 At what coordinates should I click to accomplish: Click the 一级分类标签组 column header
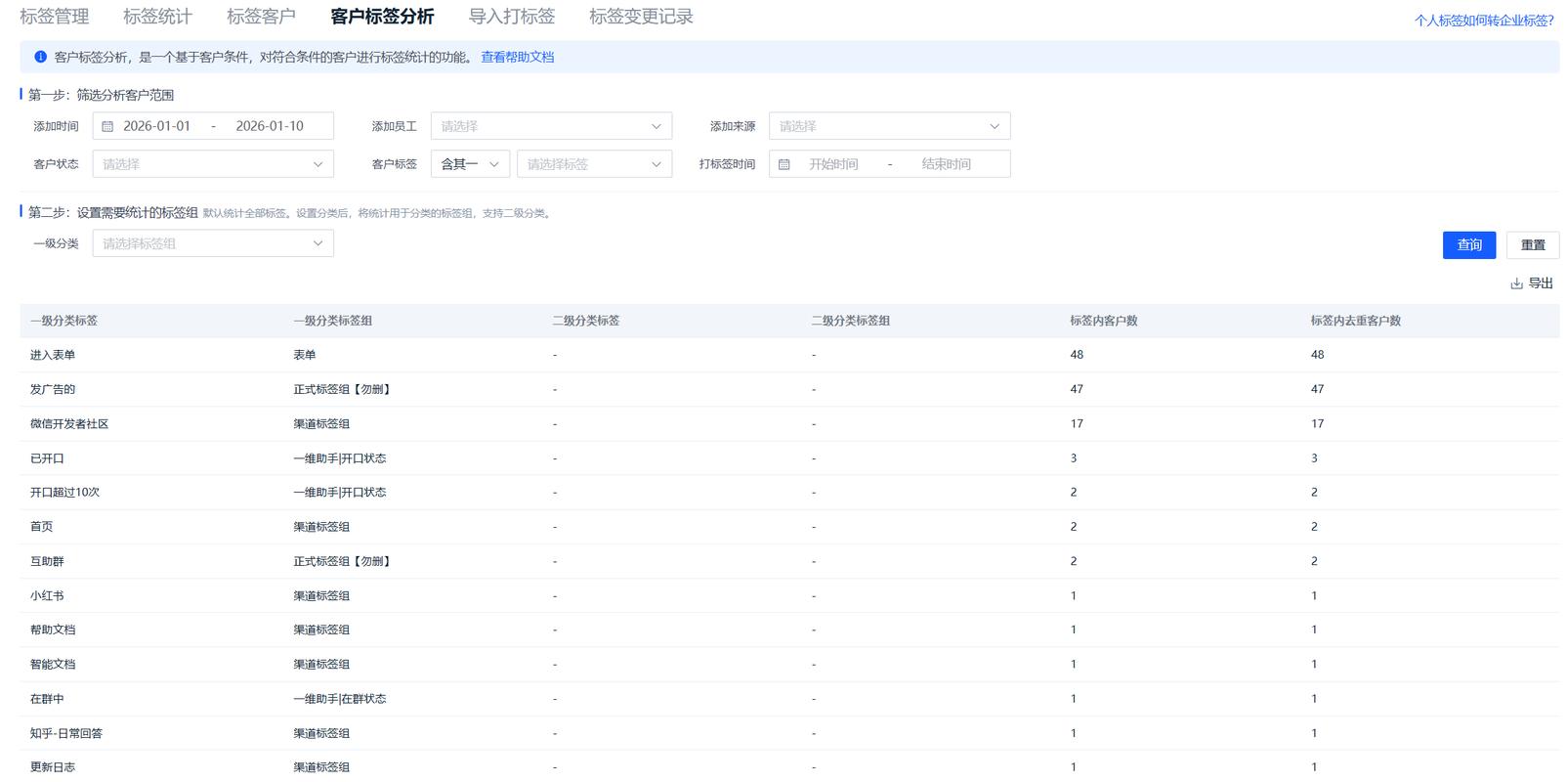pyautogui.click(x=333, y=321)
